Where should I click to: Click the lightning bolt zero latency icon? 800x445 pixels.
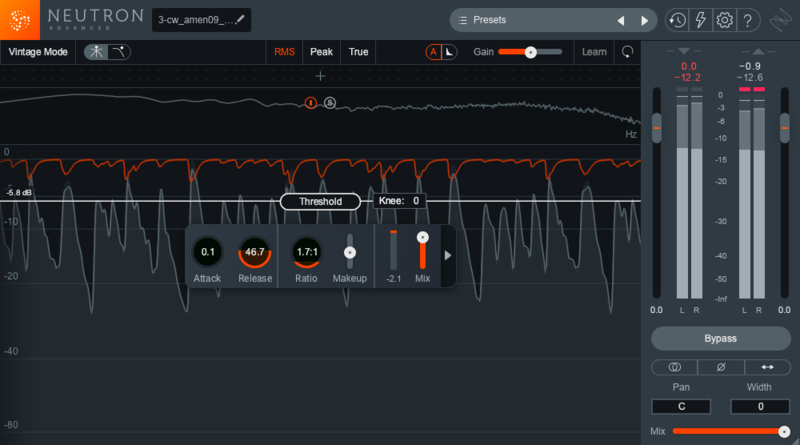tap(701, 20)
